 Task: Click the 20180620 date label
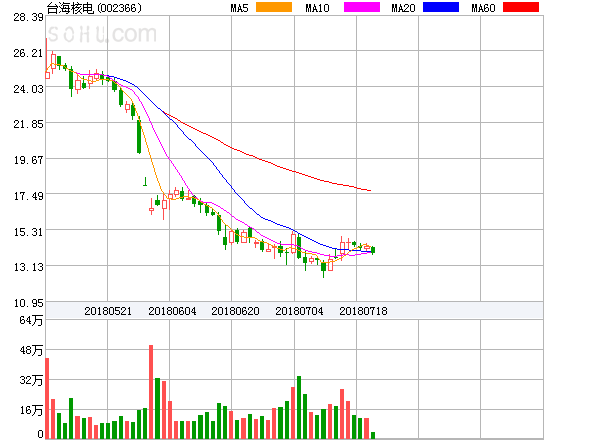coord(235,311)
